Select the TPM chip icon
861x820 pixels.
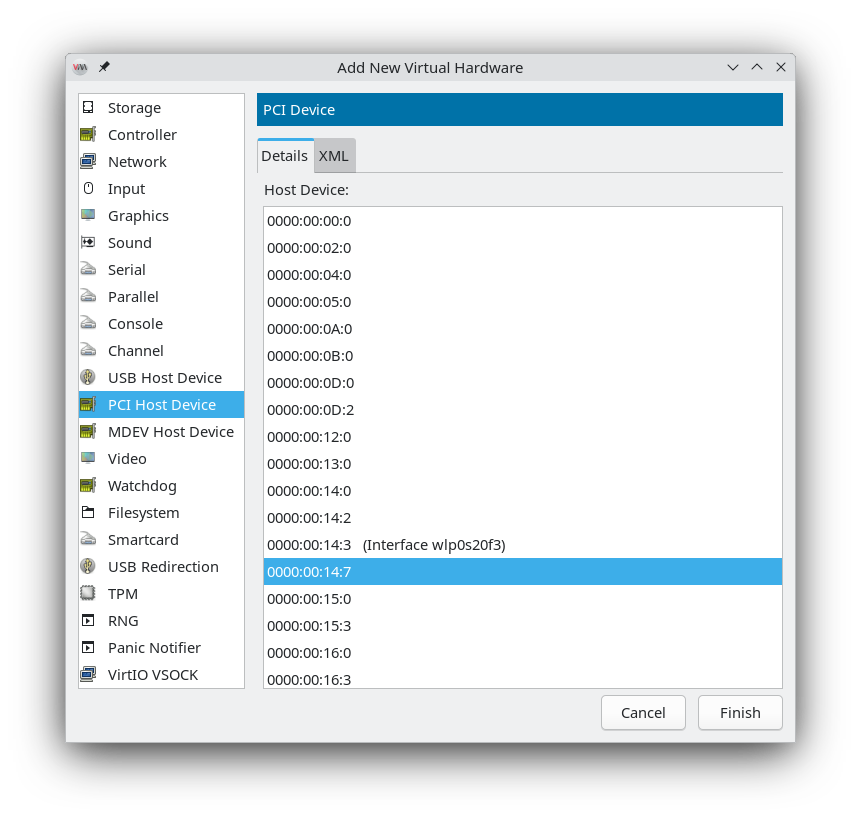[88, 594]
